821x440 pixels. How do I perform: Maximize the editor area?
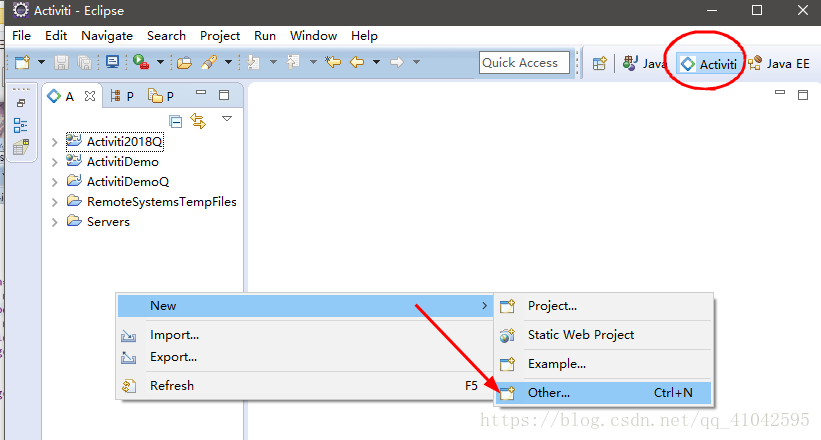[x=803, y=95]
